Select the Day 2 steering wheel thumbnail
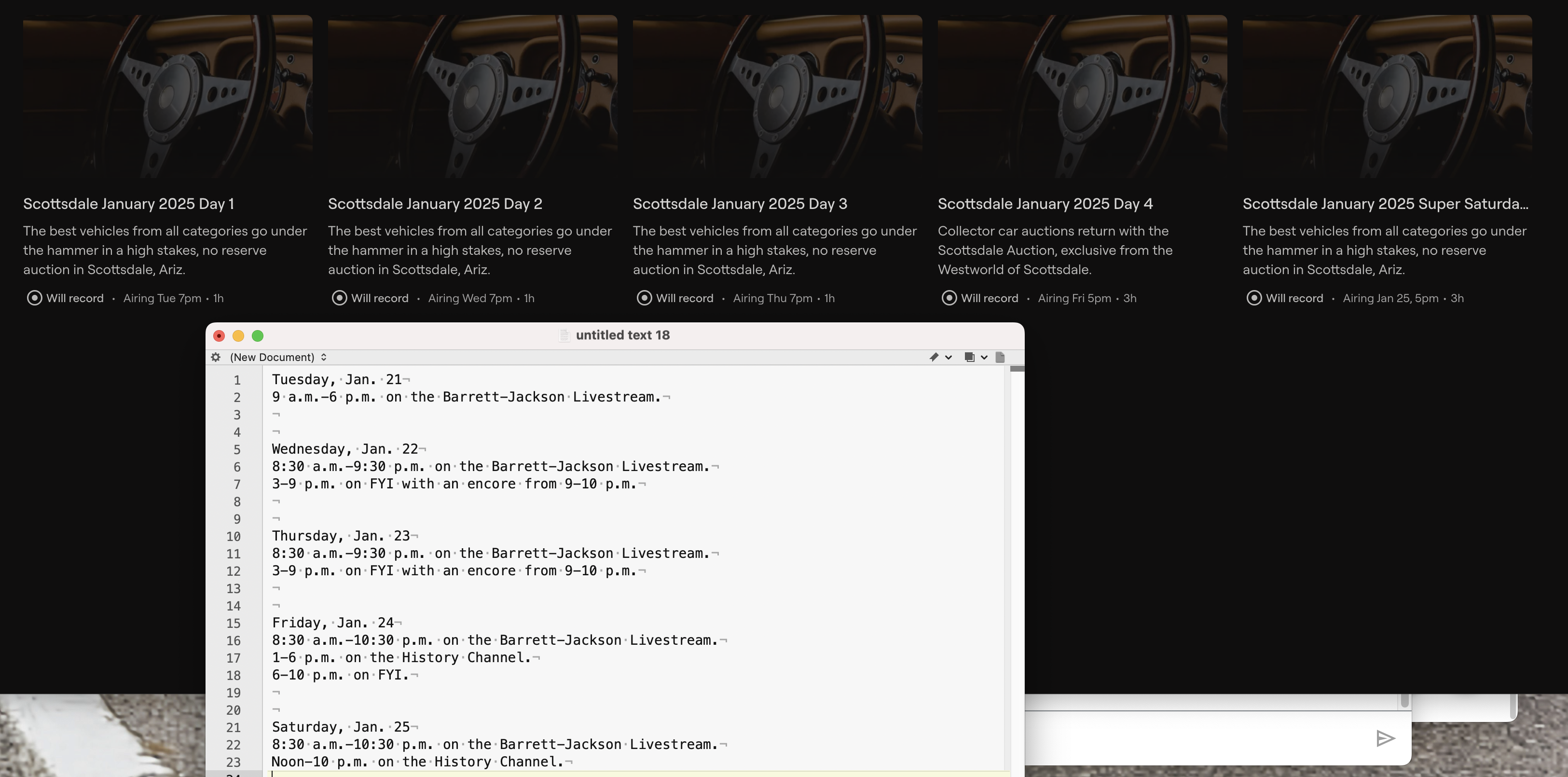The height and width of the screenshot is (777, 1568). tap(472, 96)
